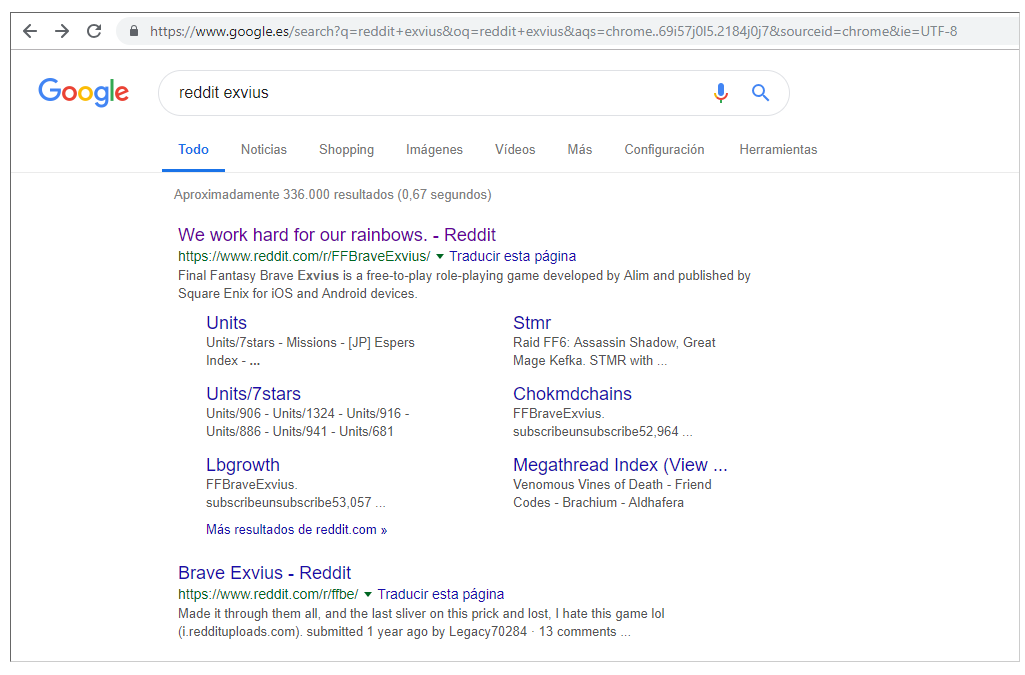Select the Todo tab
1025x675 pixels.
(193, 150)
